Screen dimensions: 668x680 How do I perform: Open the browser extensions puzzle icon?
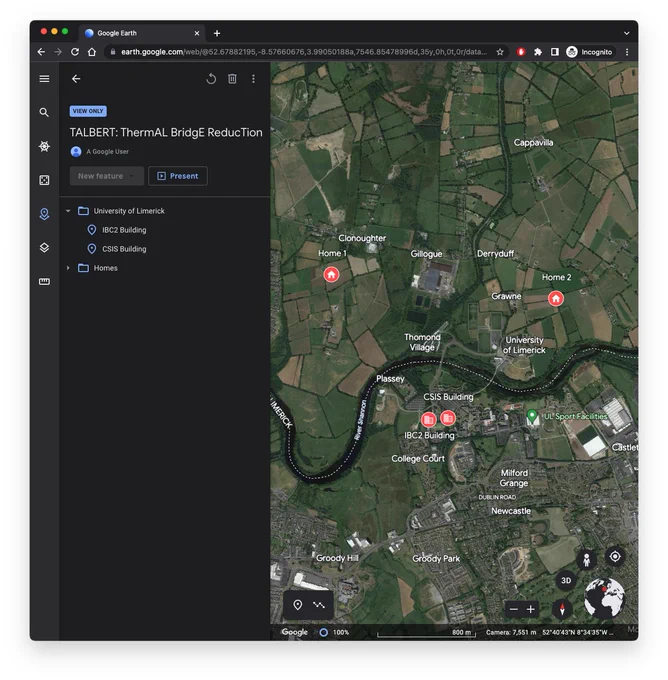[x=538, y=52]
